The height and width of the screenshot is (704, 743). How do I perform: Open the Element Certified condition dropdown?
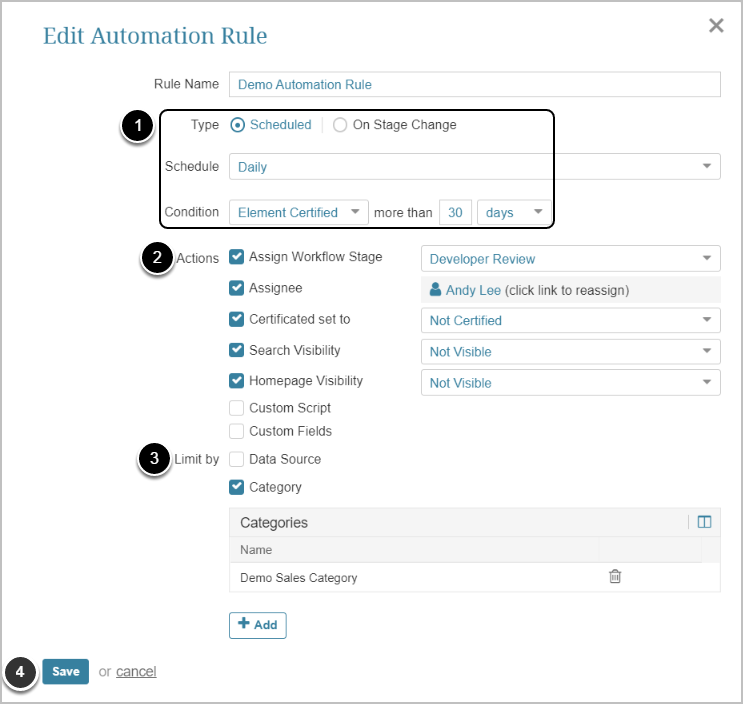(298, 212)
